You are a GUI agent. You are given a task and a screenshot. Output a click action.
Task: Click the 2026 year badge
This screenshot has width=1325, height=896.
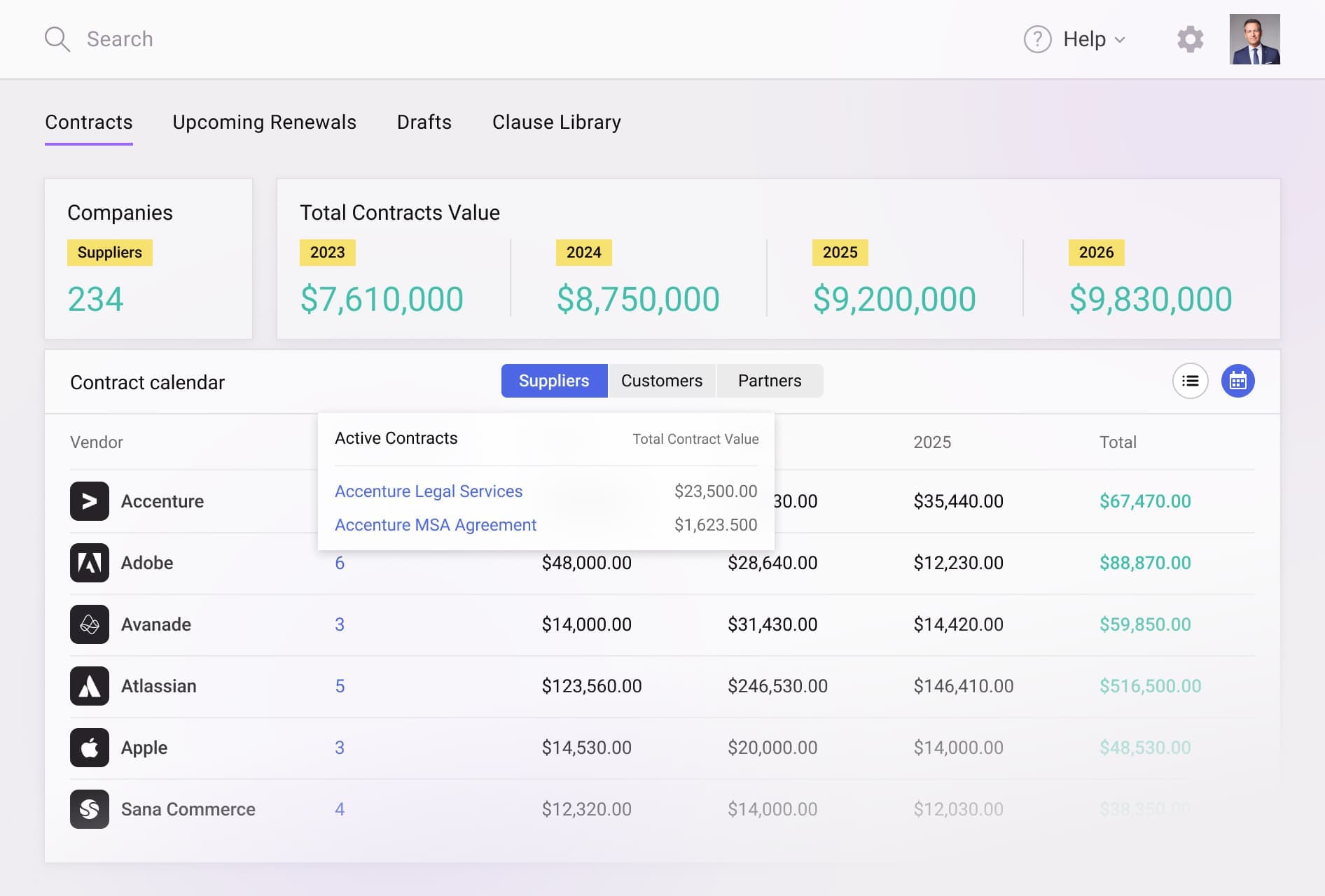1097,253
